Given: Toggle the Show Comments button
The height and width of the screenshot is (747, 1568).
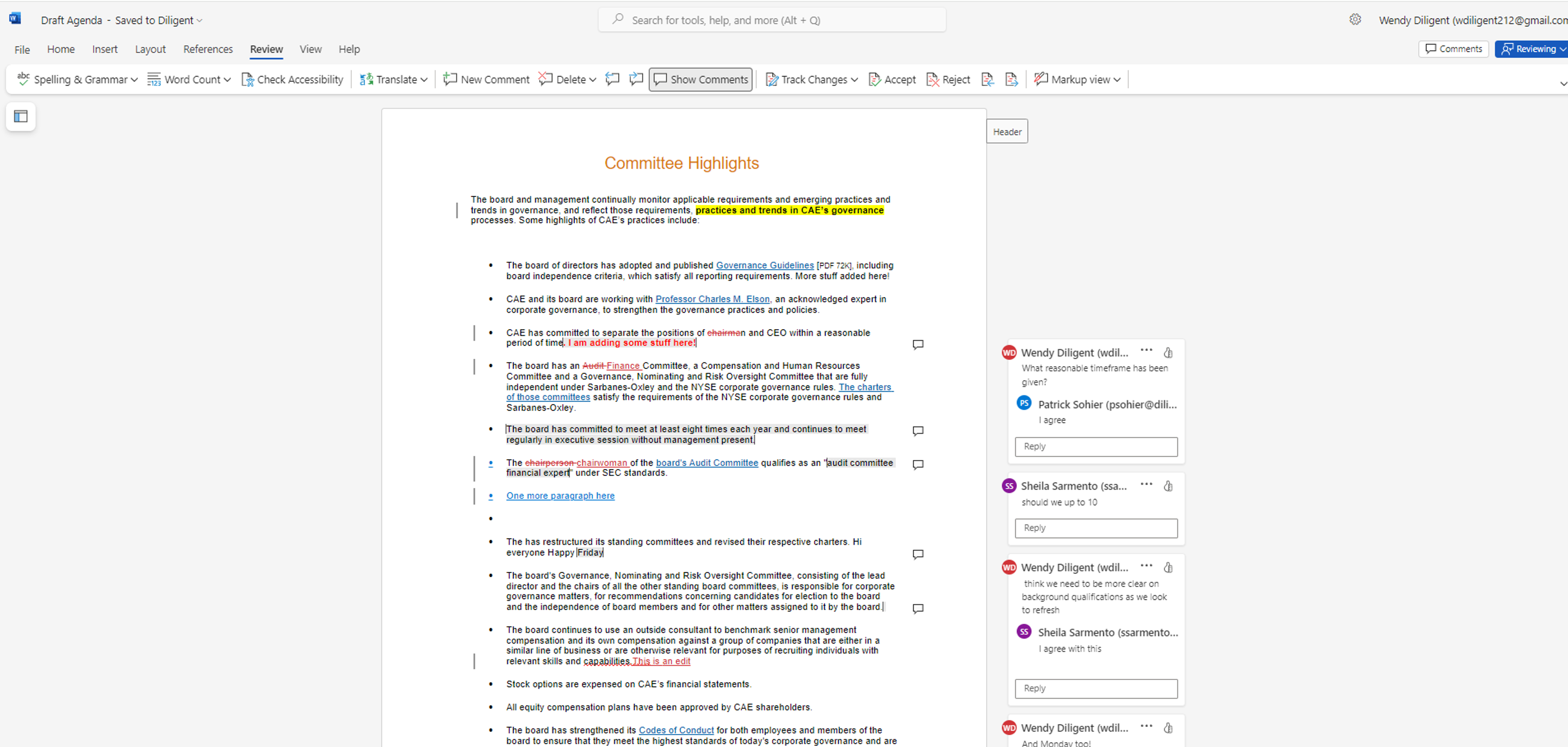Looking at the screenshot, I should tap(701, 79).
